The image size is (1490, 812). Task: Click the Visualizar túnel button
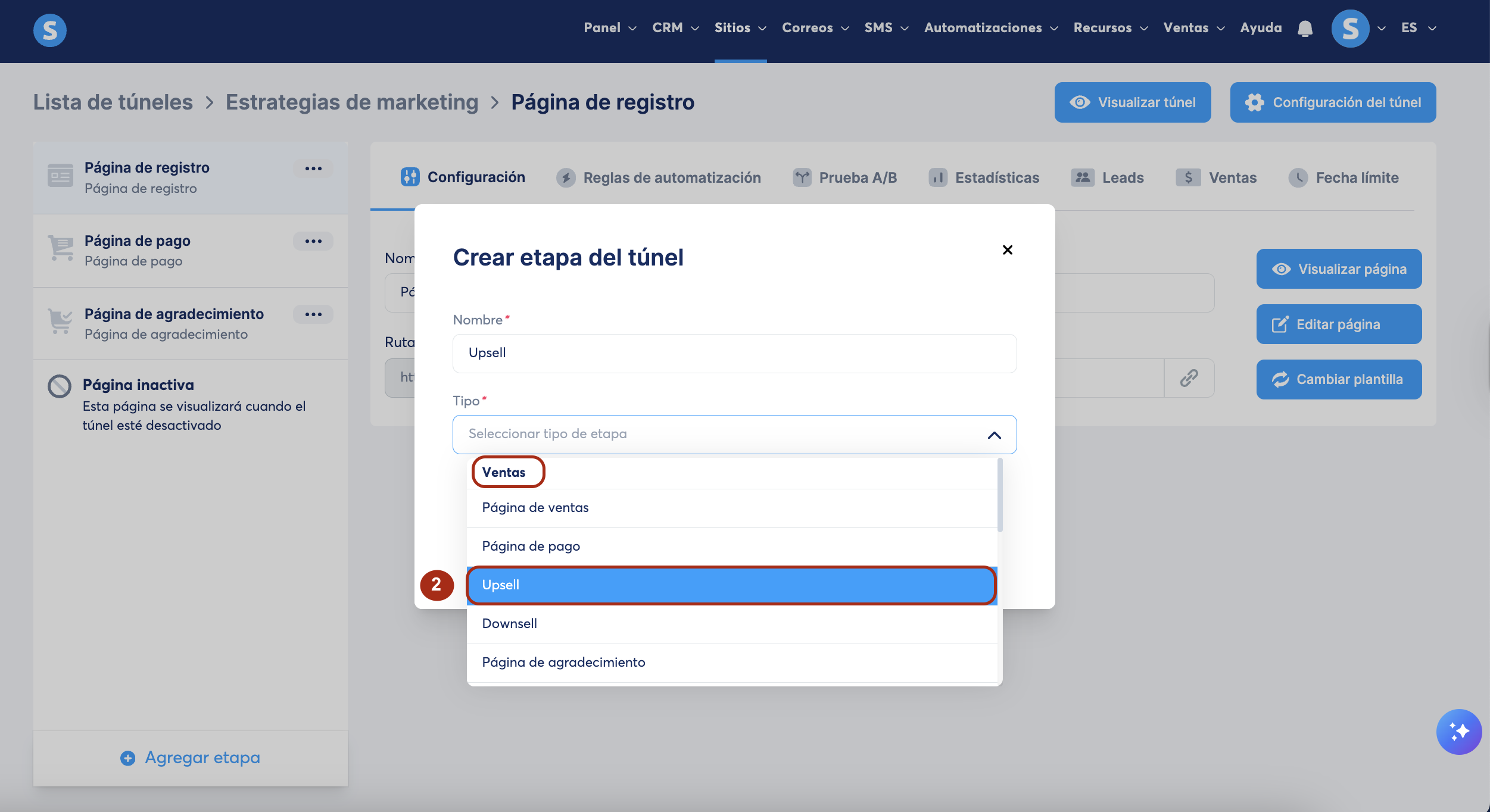pos(1132,102)
